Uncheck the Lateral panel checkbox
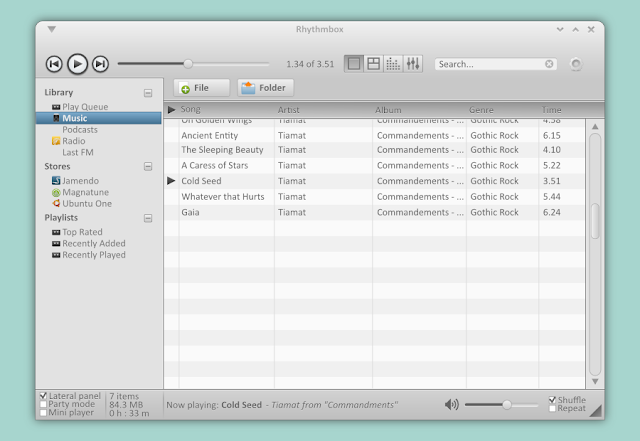 tap(43, 396)
